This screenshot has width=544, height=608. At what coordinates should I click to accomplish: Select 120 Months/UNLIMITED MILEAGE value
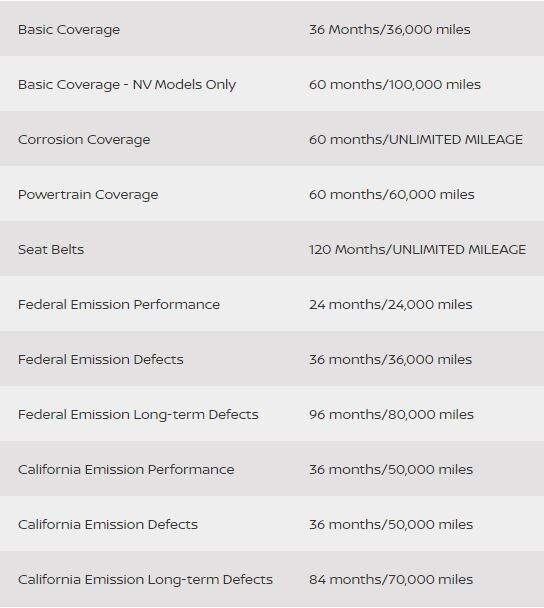tap(418, 250)
